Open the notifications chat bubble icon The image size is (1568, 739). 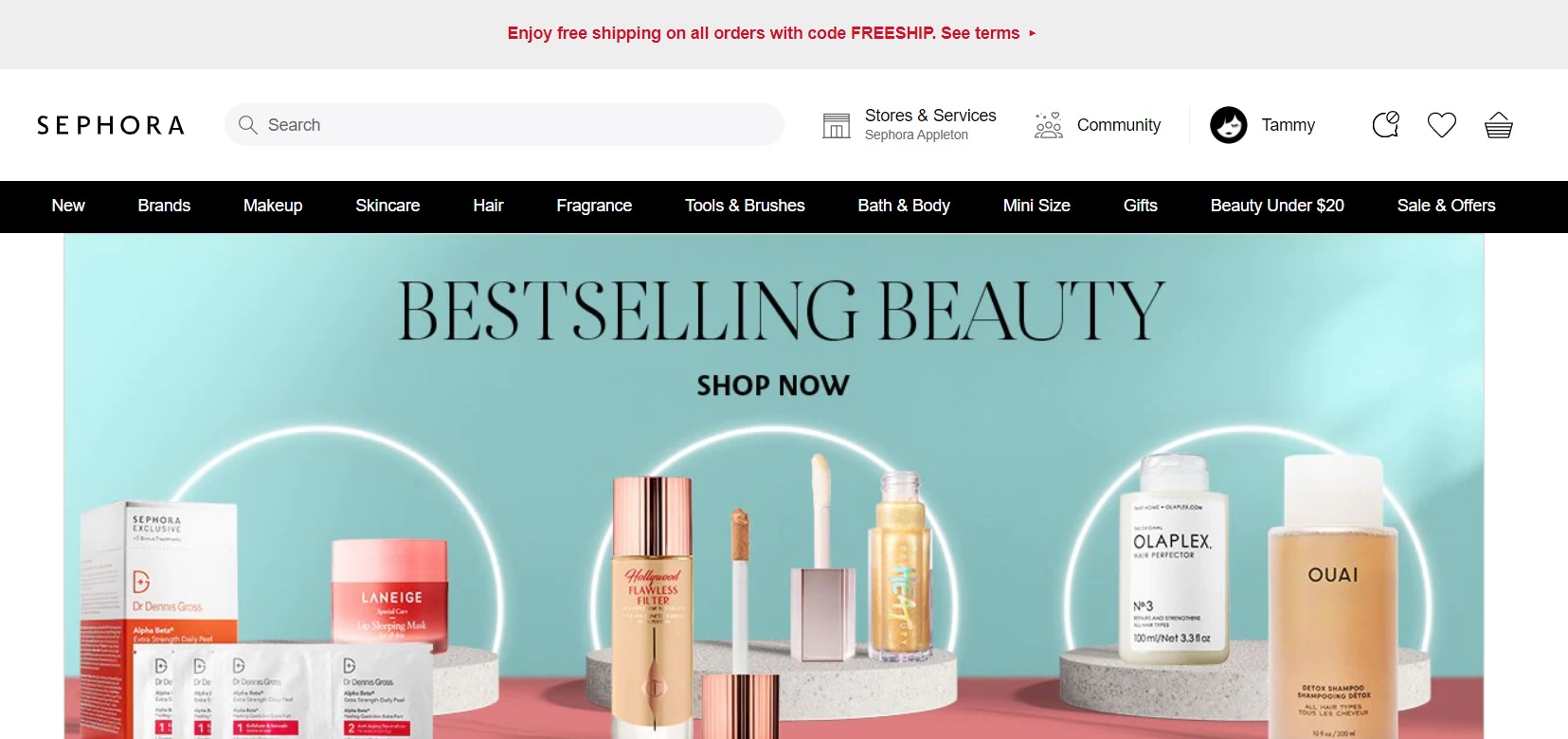tap(1386, 124)
